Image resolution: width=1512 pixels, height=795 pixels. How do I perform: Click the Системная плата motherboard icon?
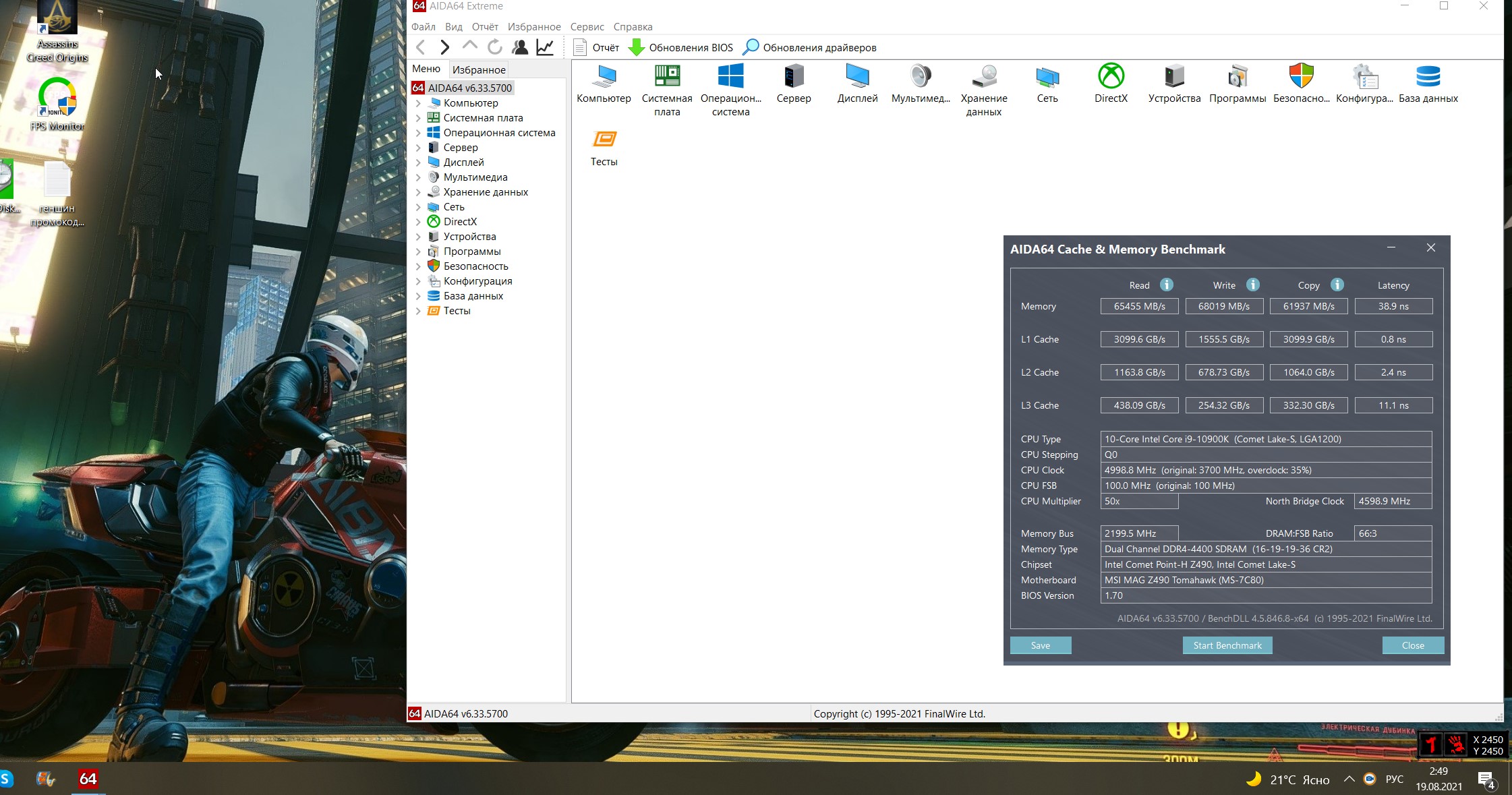pyautogui.click(x=666, y=78)
